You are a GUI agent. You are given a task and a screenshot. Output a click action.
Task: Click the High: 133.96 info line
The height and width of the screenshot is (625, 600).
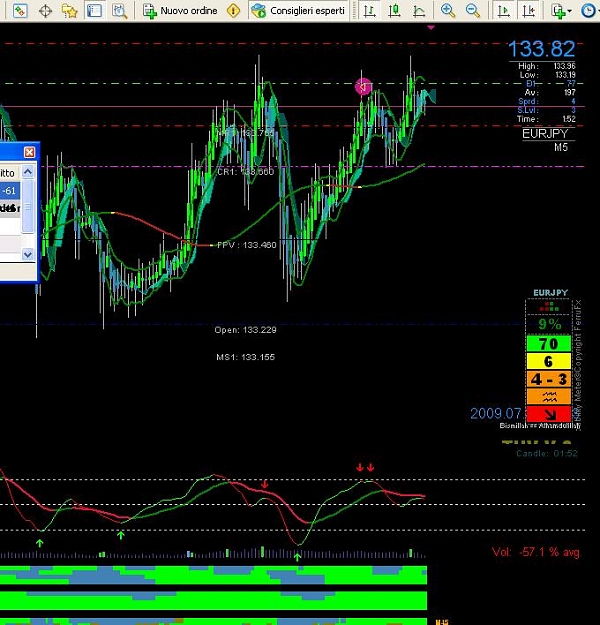tap(547, 66)
